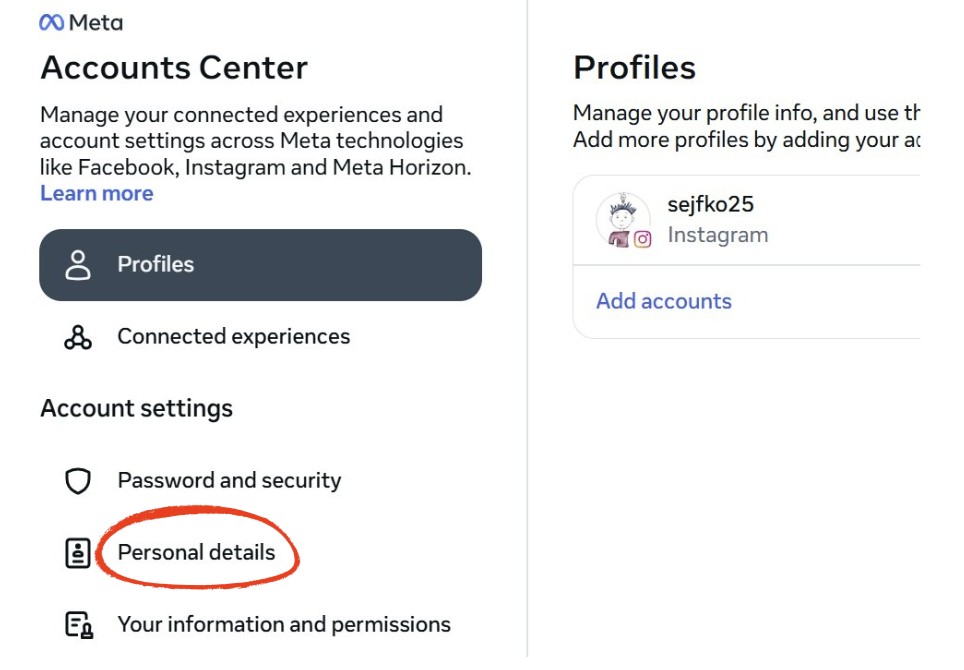Click the person icon beside Profiles

(78, 265)
